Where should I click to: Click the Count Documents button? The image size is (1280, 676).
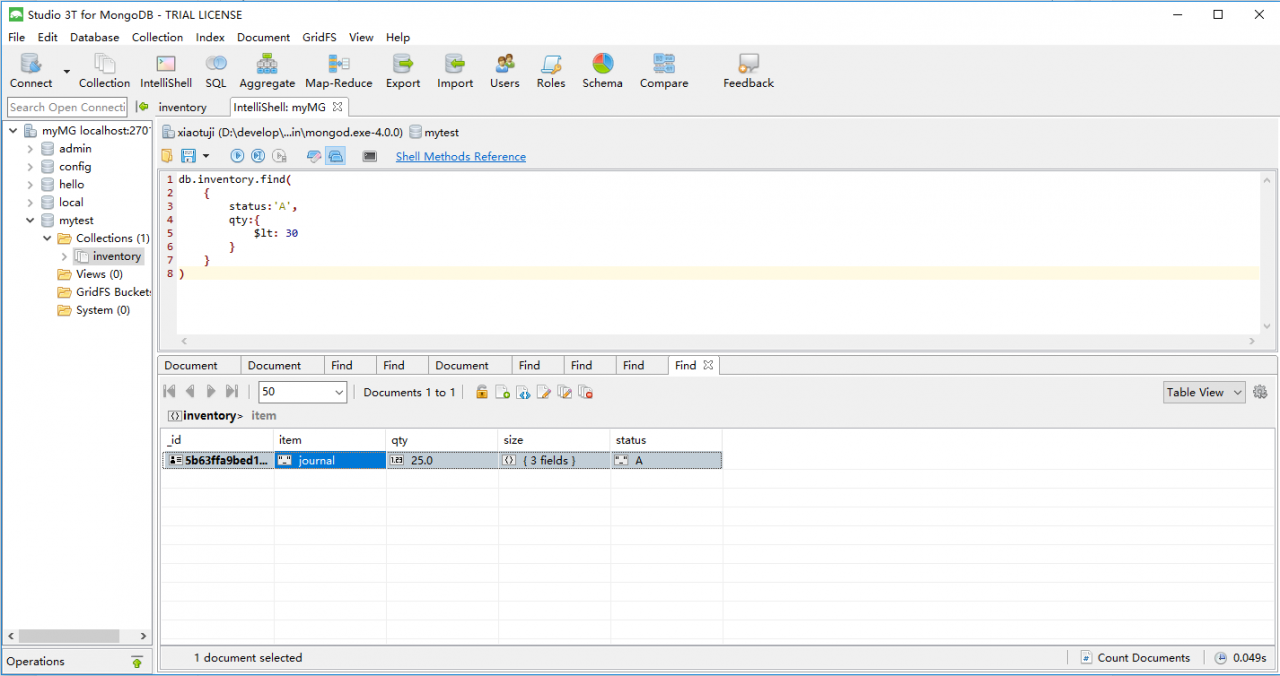coord(1135,658)
